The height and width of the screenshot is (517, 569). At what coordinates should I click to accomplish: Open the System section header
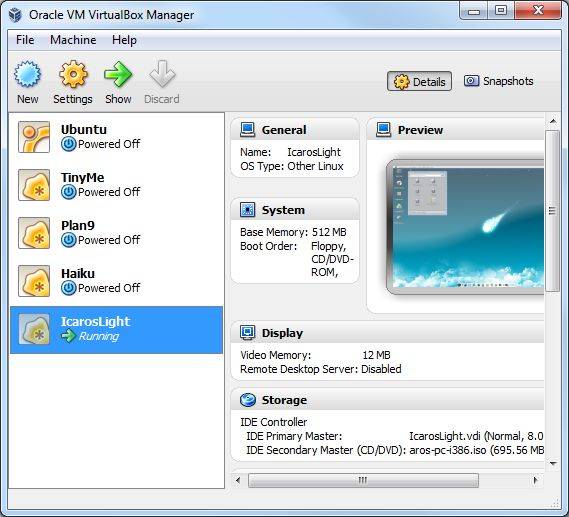(x=295, y=210)
